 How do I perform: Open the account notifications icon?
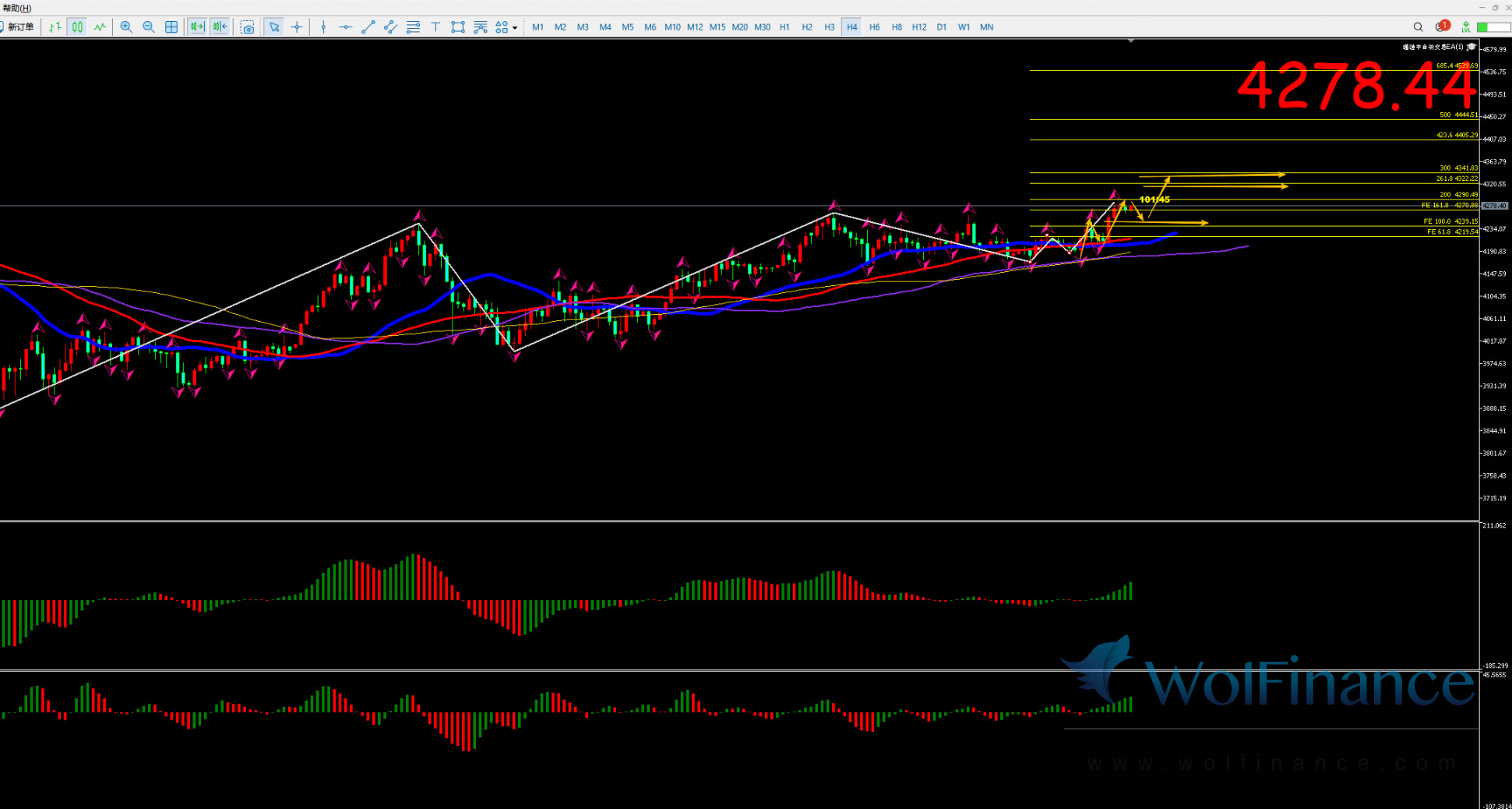tap(1442, 27)
